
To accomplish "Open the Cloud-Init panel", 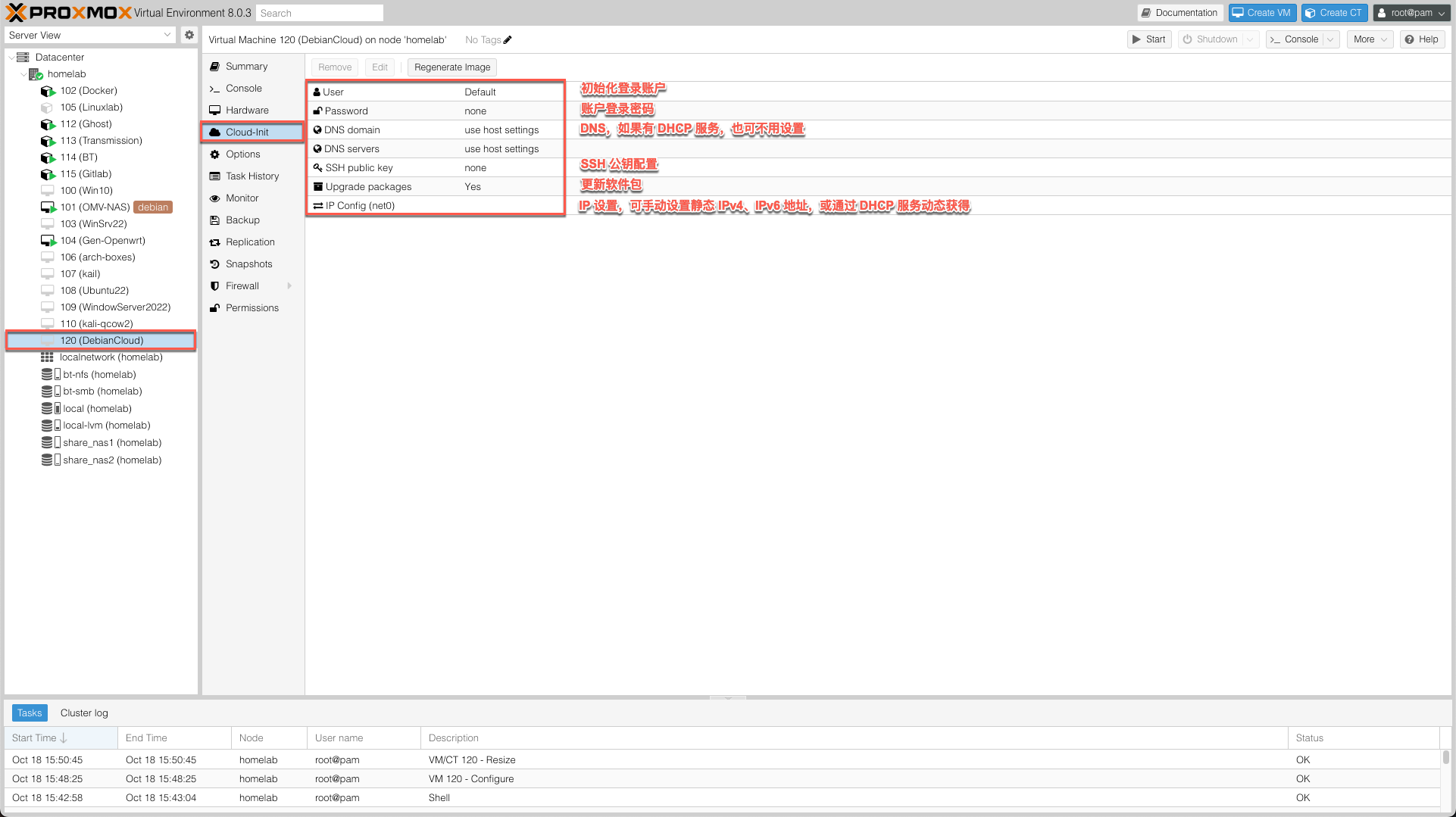I will [x=245, y=132].
